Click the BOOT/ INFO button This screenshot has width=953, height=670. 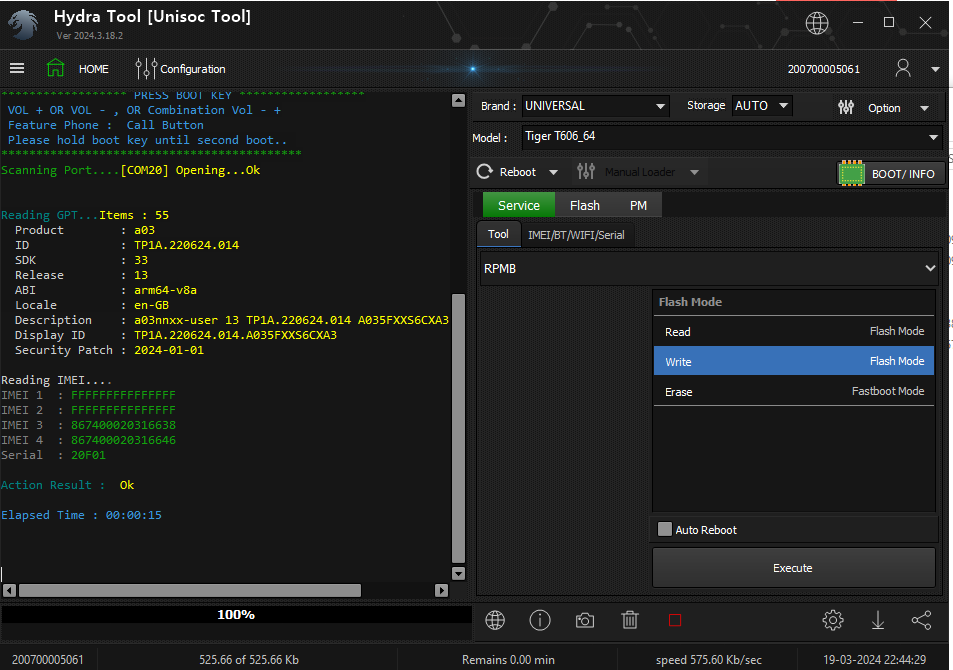coord(891,174)
